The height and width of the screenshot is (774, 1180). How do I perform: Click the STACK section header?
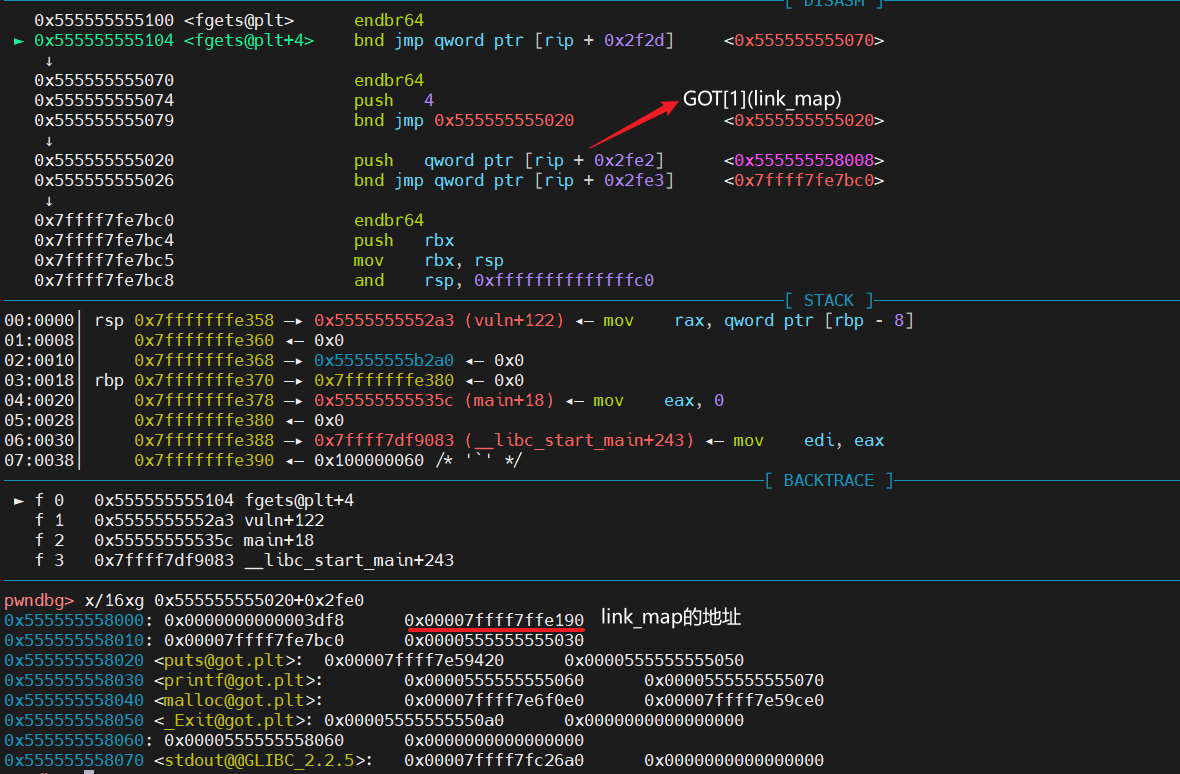tap(829, 300)
